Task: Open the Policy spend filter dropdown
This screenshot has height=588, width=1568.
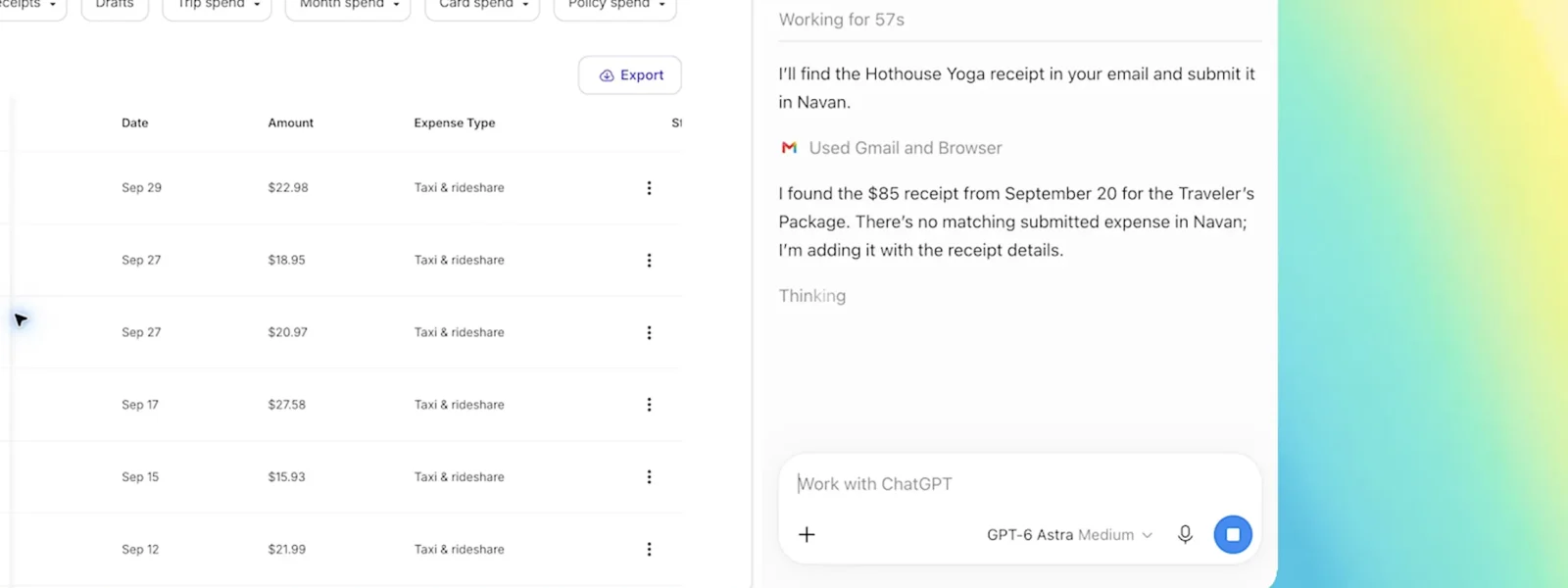Action: [x=615, y=6]
